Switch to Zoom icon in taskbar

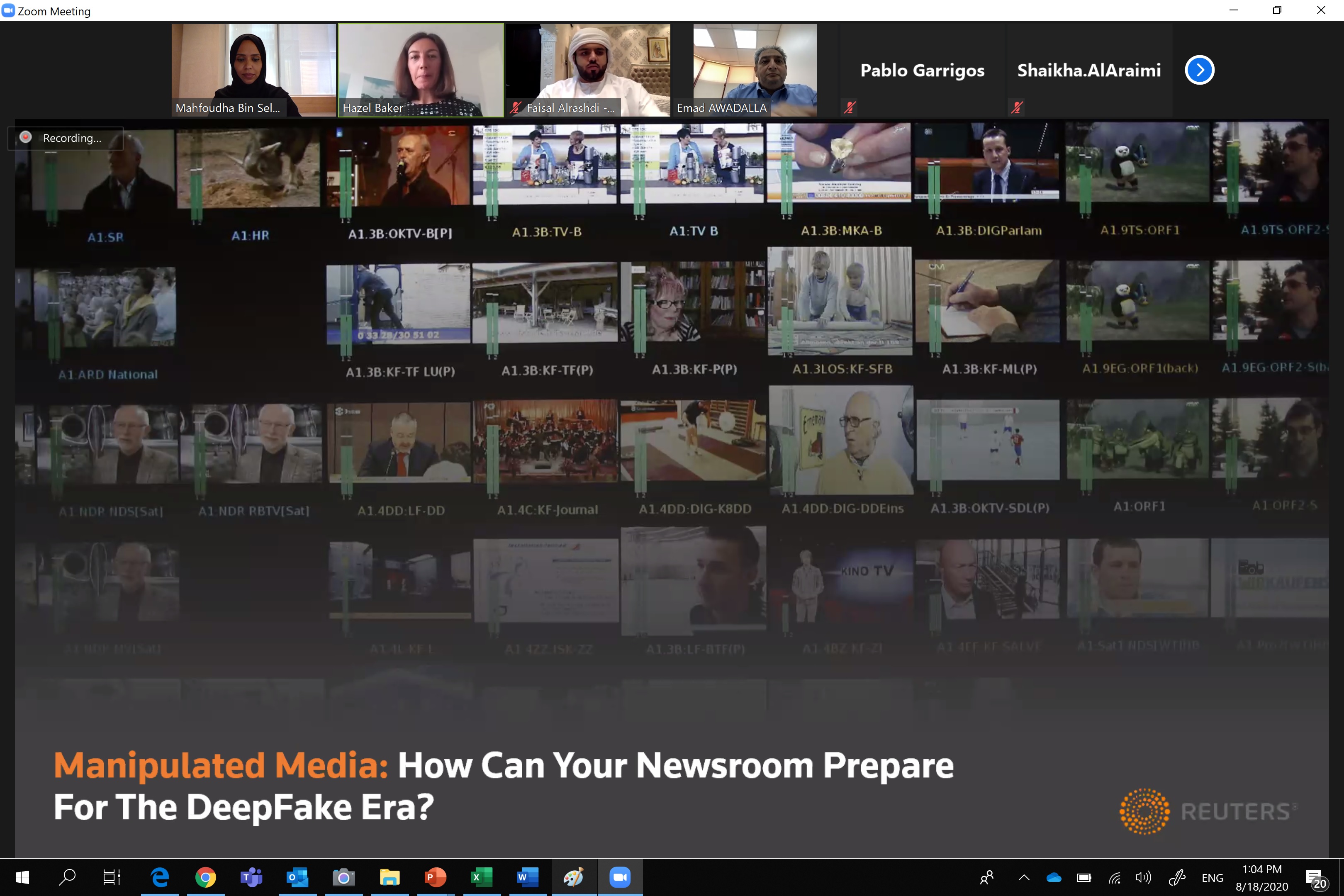(x=619, y=877)
